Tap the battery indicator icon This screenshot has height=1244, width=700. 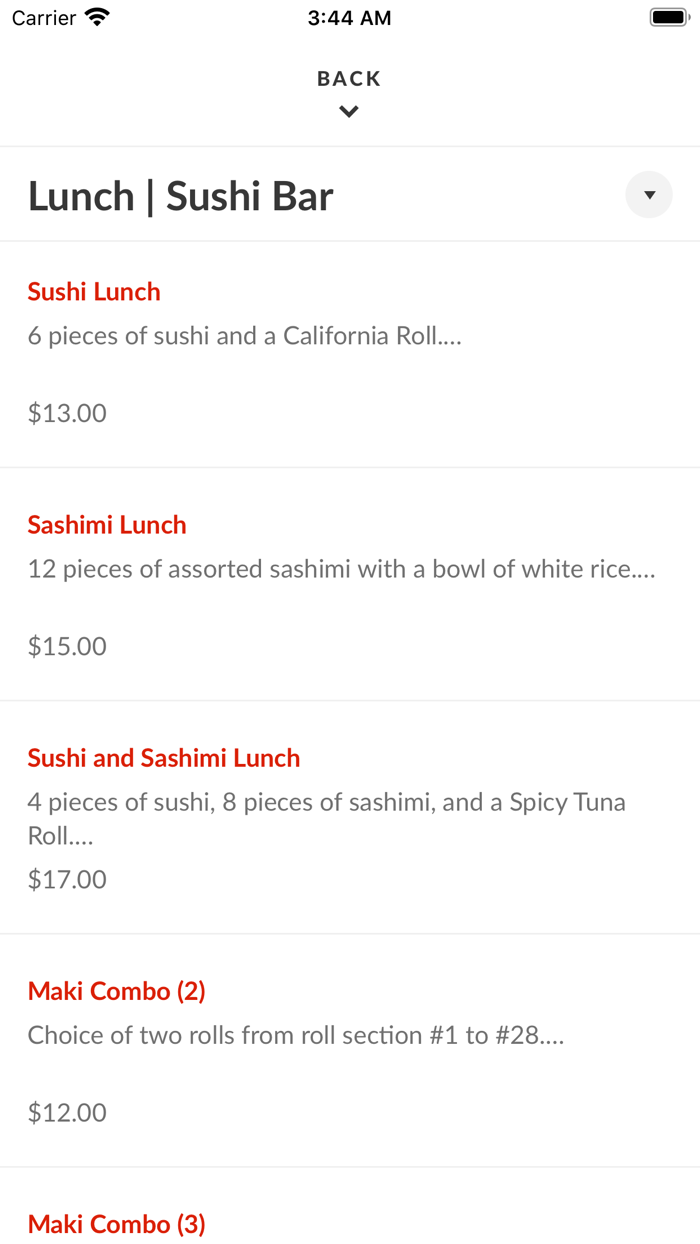pyautogui.click(x=668, y=17)
